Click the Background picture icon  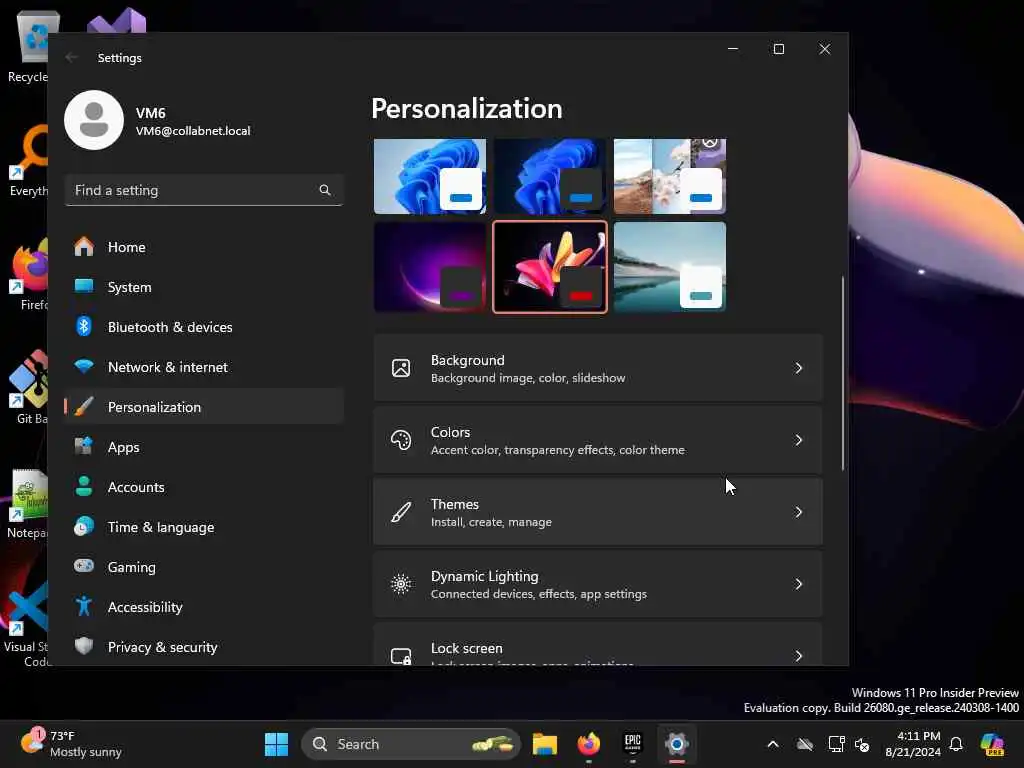tap(401, 368)
